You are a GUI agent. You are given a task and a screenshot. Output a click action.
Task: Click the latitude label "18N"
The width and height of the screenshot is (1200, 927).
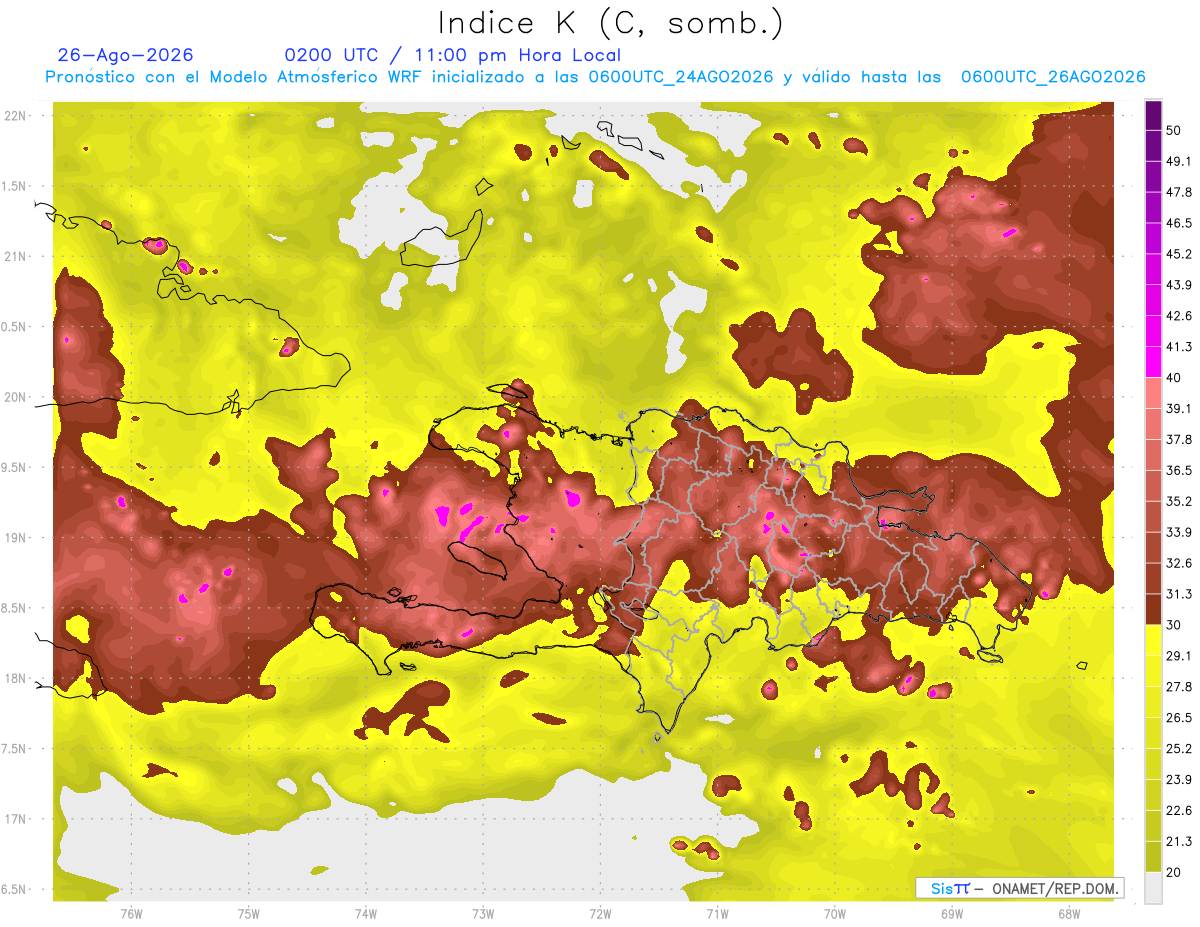15,679
